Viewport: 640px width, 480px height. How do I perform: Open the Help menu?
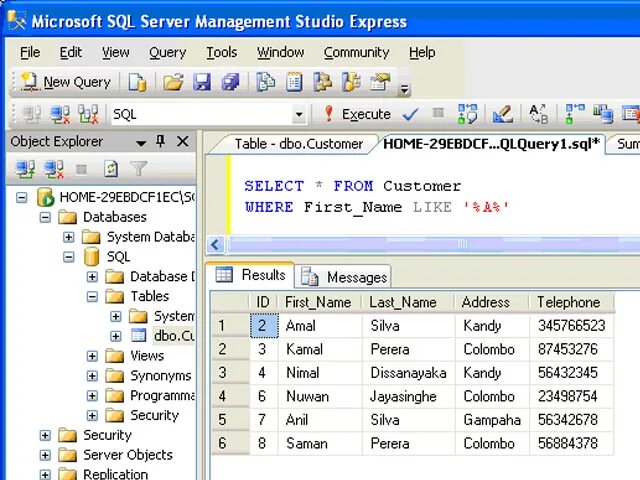pyautogui.click(x=422, y=52)
